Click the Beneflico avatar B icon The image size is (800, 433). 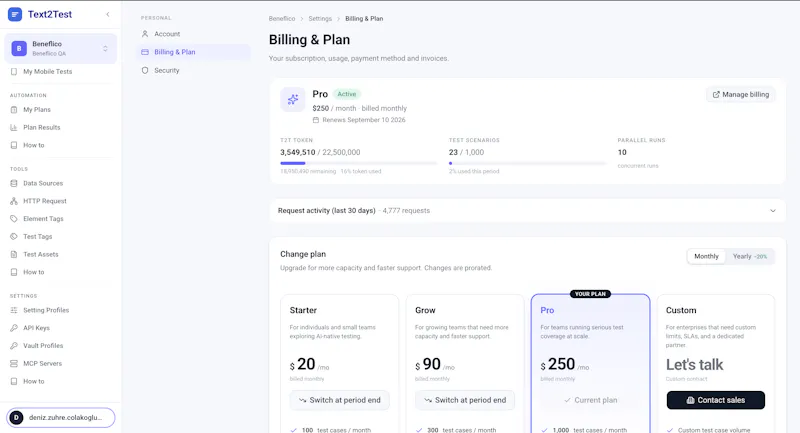(x=19, y=48)
